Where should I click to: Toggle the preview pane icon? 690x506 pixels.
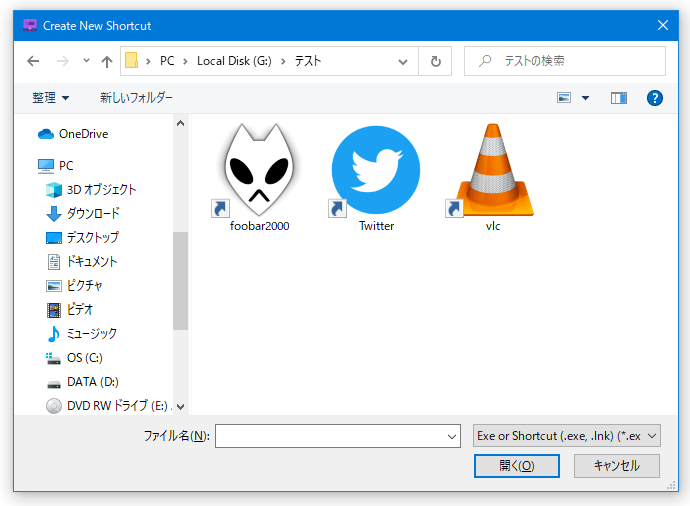click(x=619, y=98)
